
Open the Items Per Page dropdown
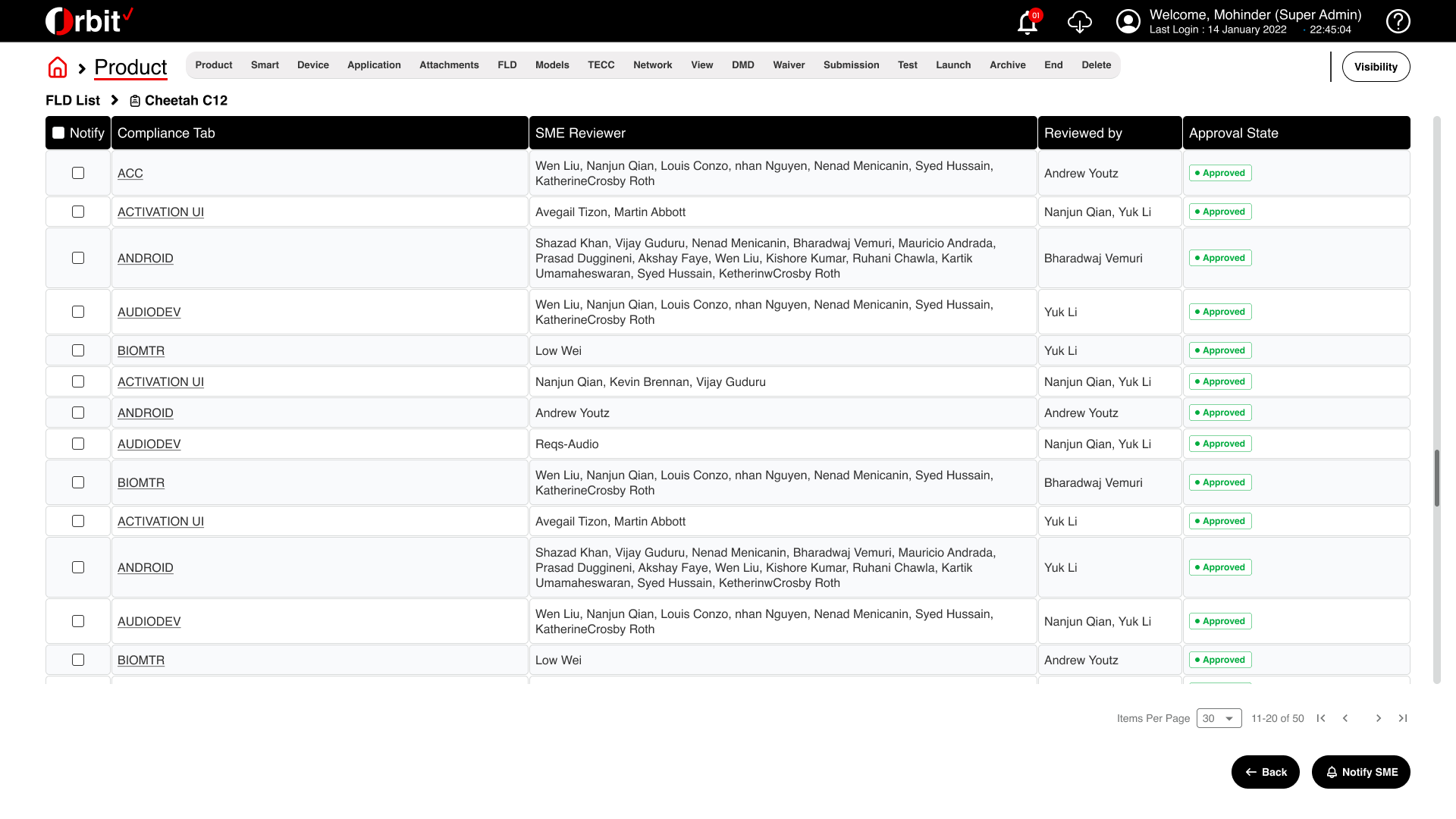pyautogui.click(x=1219, y=718)
